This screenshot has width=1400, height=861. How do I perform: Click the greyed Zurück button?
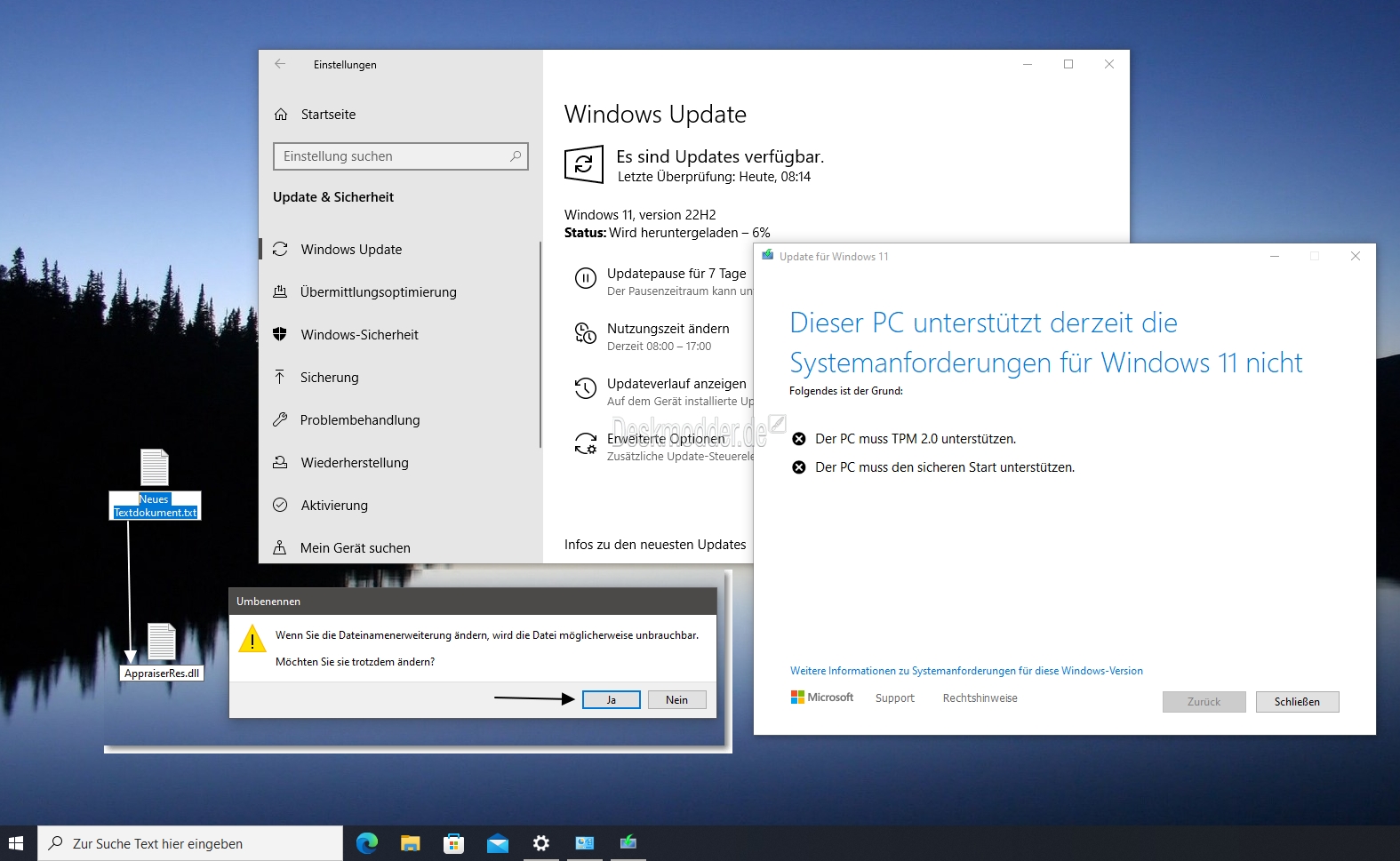point(1204,702)
